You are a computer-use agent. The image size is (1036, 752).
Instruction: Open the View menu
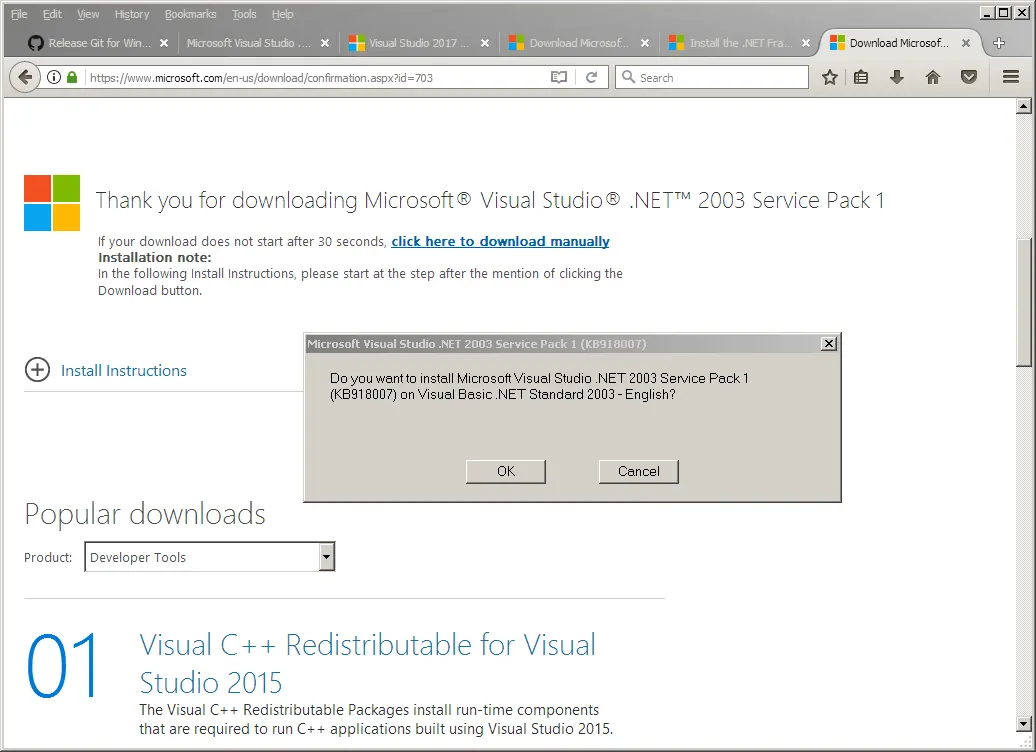point(88,14)
